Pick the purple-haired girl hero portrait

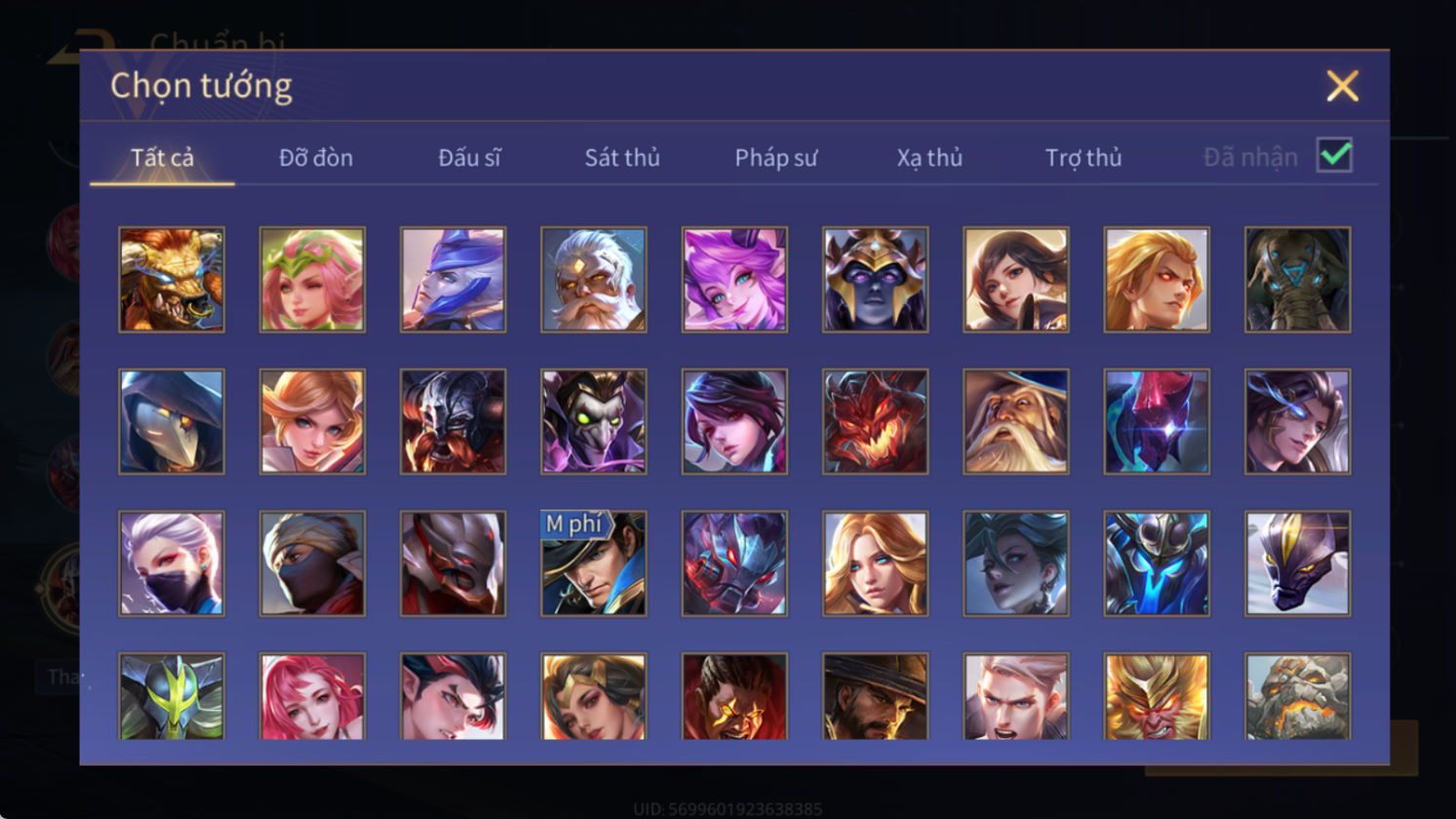[734, 280]
